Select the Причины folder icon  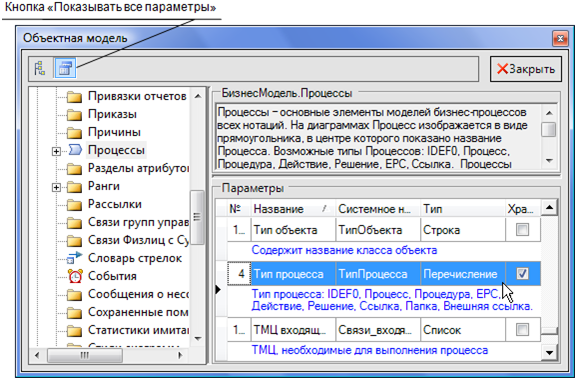coord(74,133)
